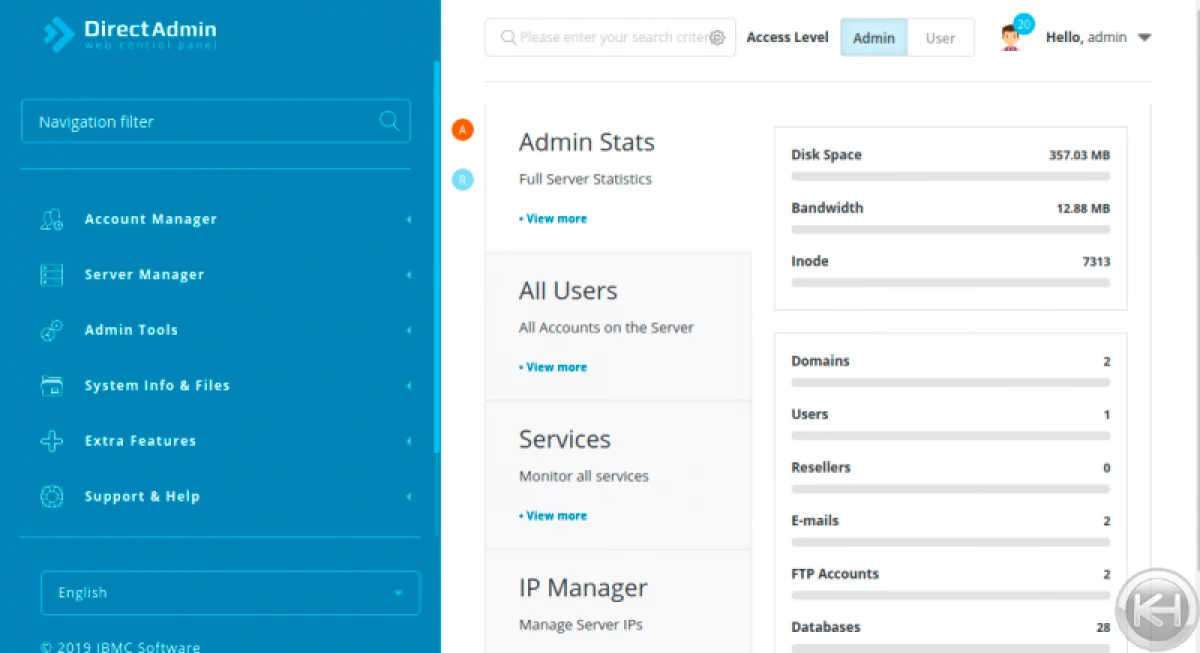1200x653 pixels.
Task: Open the Support & Help menu item
Action: [x=142, y=496]
